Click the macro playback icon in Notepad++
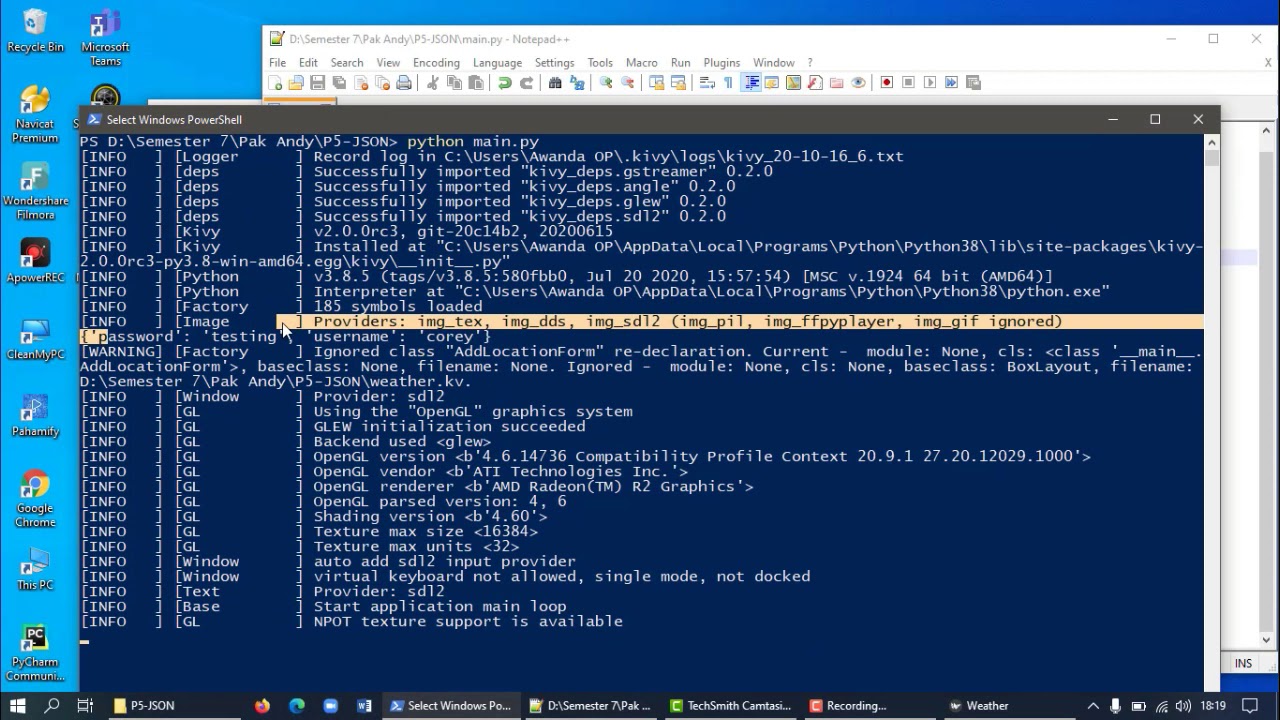 pyautogui.click(x=930, y=83)
